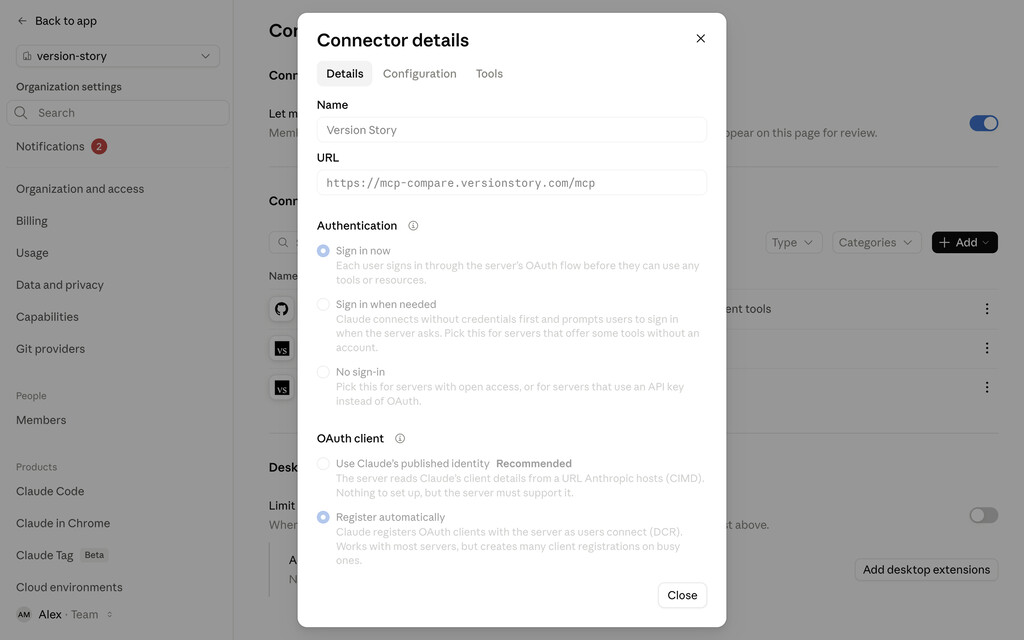Open the version-story organization dropdown
1024x640 pixels.
(118, 56)
